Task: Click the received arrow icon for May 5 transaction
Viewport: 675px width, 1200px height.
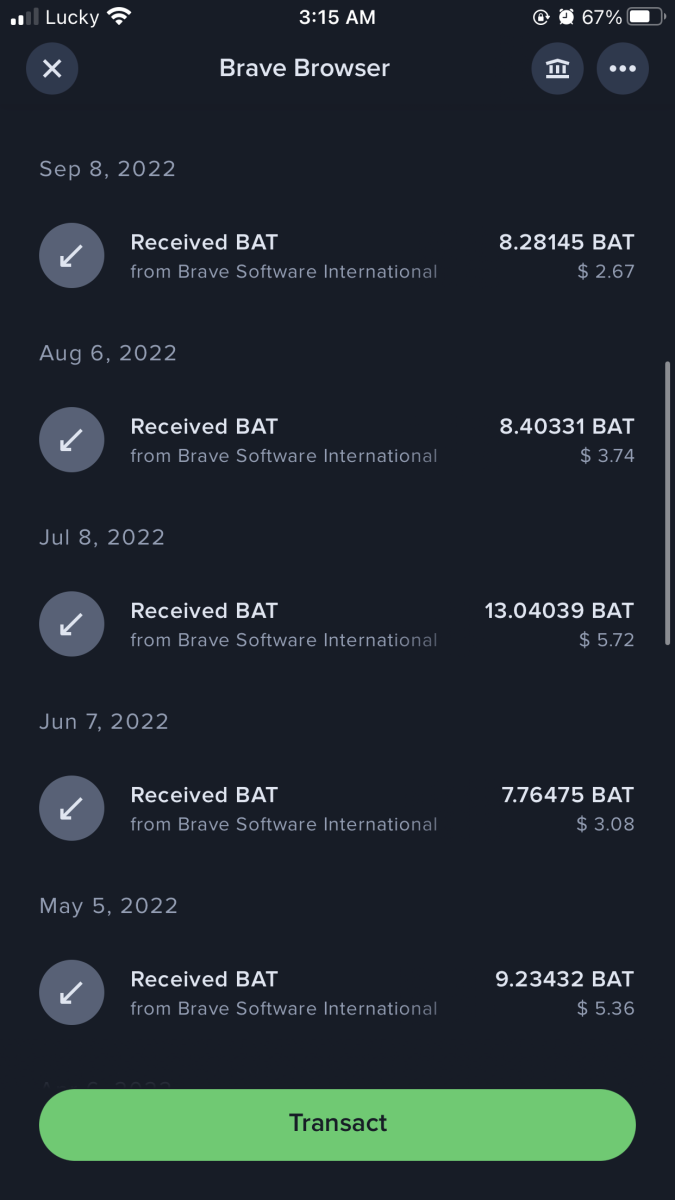Action: [71, 991]
